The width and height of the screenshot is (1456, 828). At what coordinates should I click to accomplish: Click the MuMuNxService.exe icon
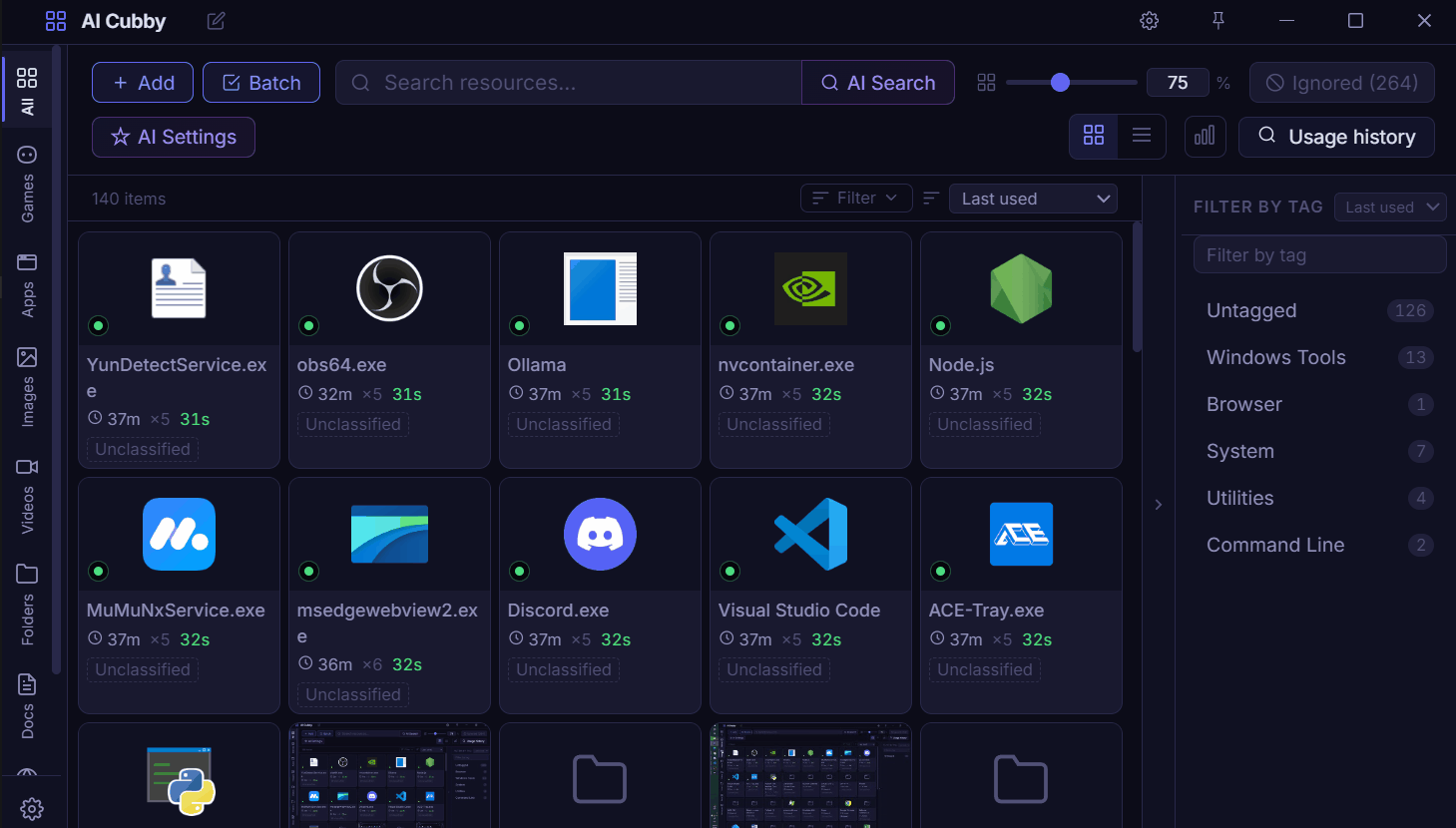[179, 534]
